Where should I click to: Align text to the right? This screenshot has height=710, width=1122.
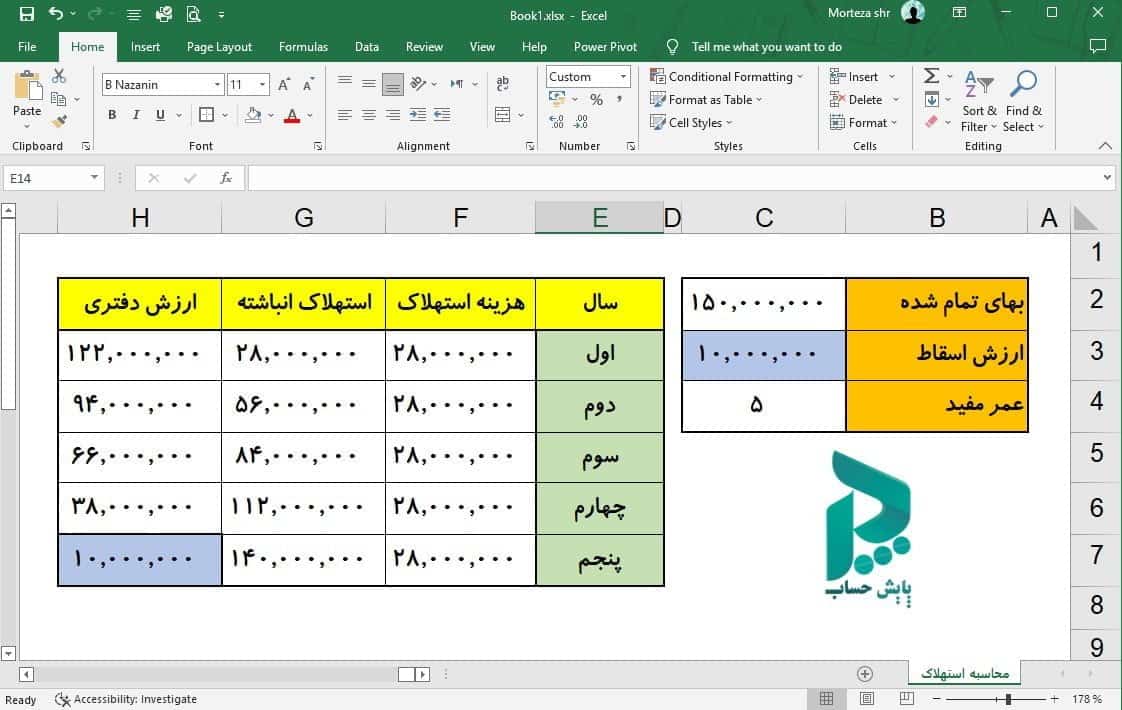pyautogui.click(x=393, y=115)
